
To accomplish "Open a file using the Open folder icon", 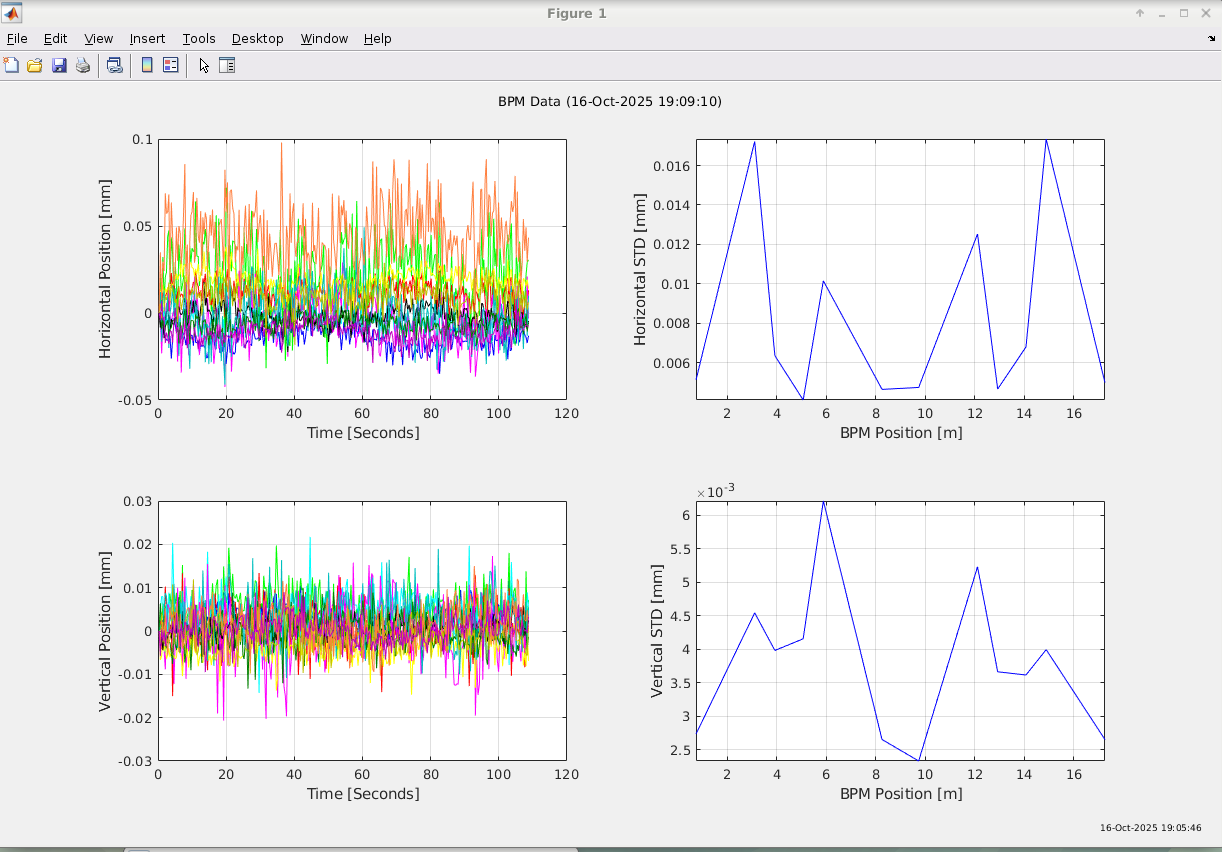I will click(34, 65).
